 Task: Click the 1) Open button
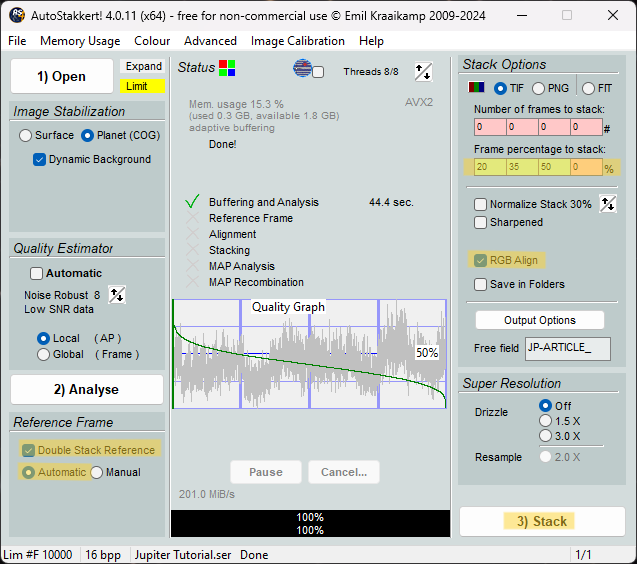[62, 76]
